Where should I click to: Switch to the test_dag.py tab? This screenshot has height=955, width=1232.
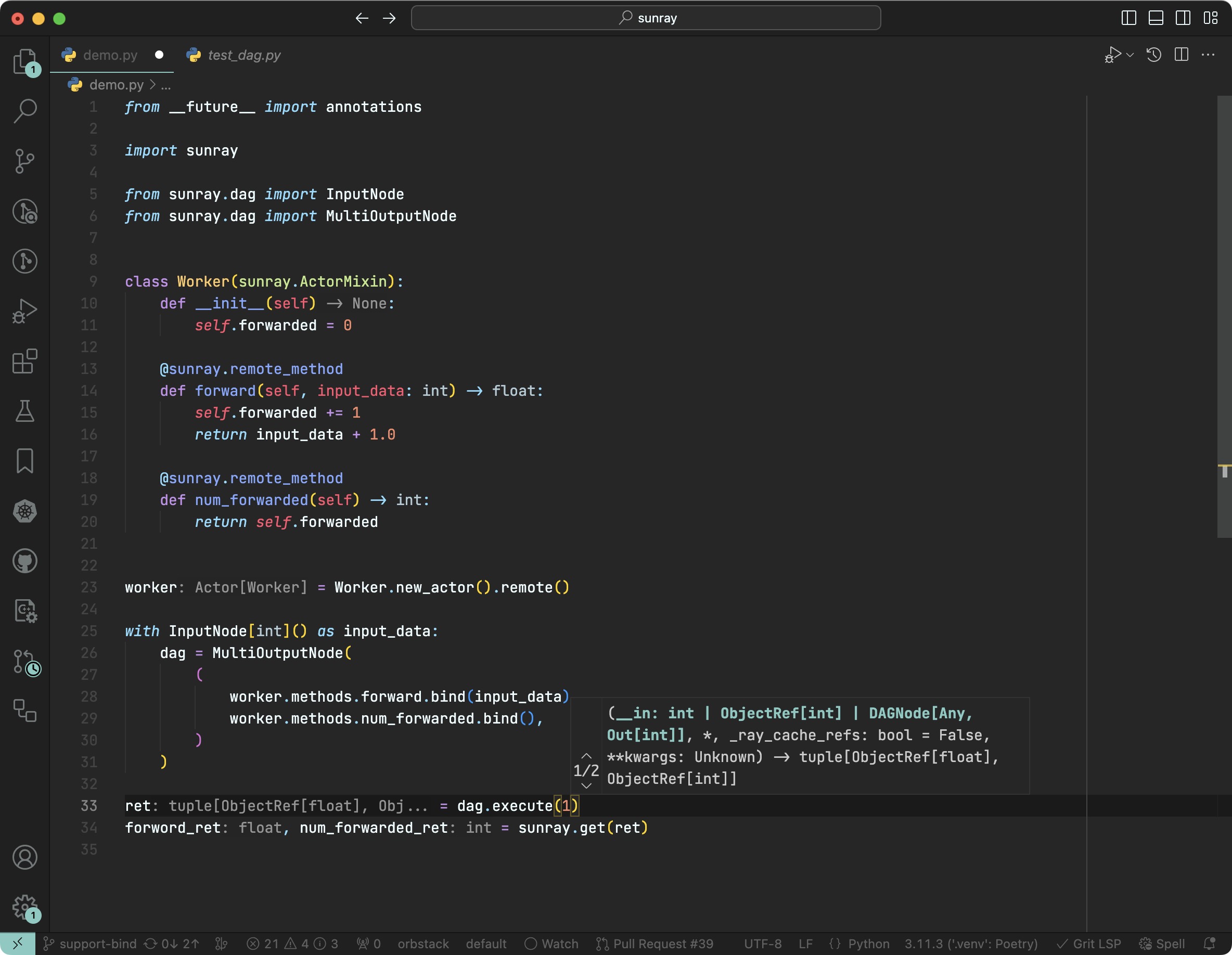tap(243, 55)
